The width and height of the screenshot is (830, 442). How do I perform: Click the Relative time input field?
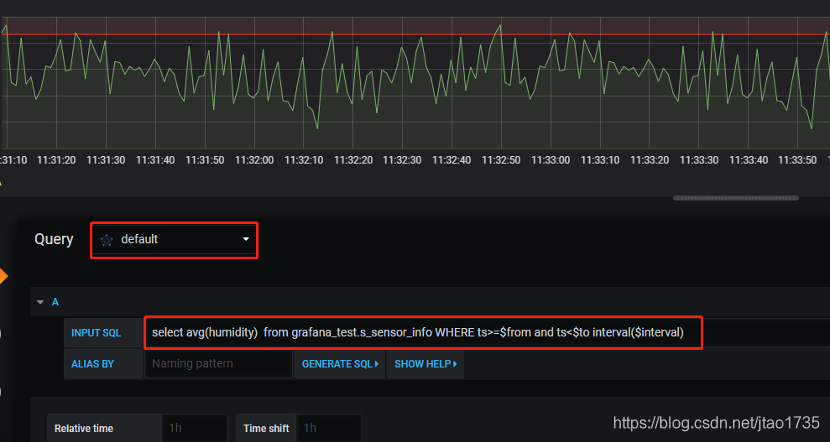(194, 428)
